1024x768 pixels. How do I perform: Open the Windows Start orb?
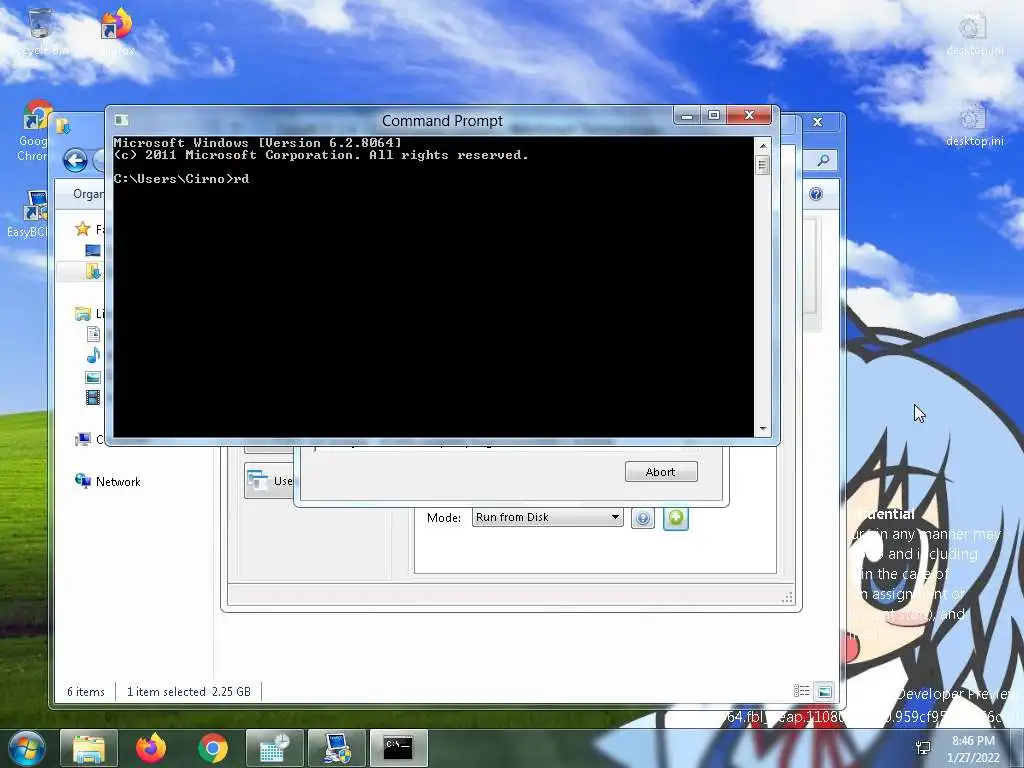click(27, 748)
